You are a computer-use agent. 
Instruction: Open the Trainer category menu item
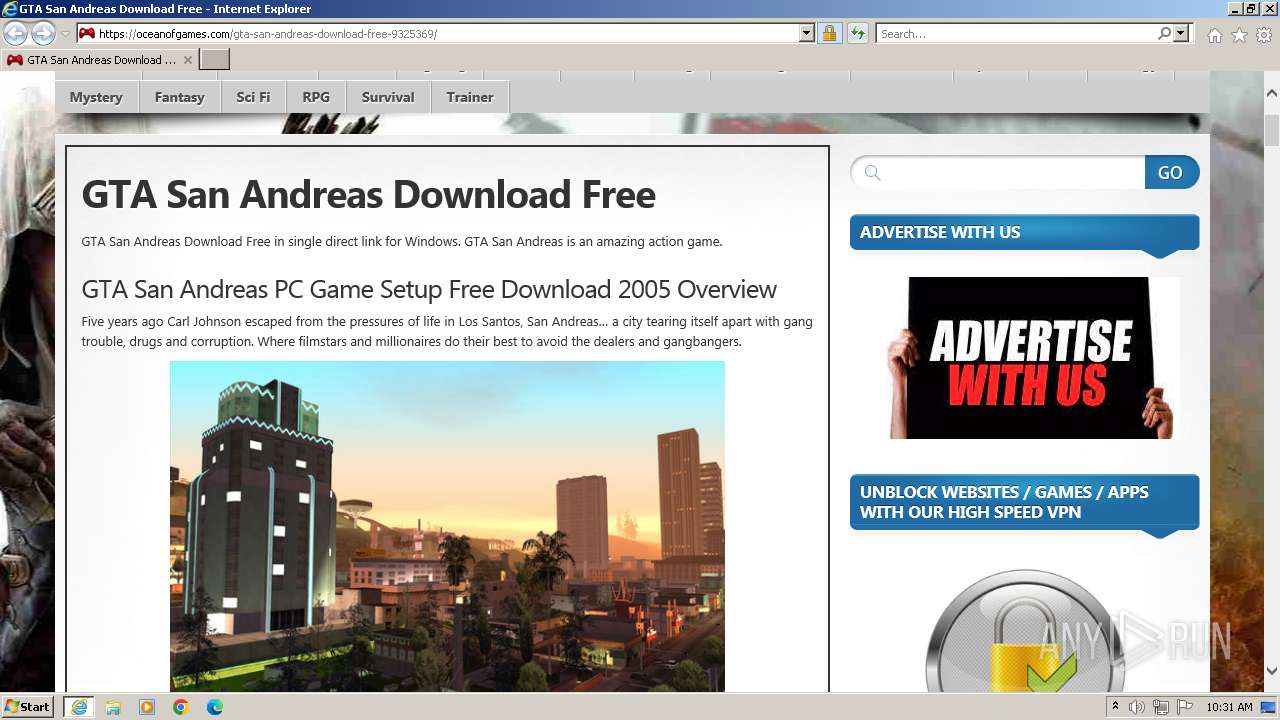point(470,97)
